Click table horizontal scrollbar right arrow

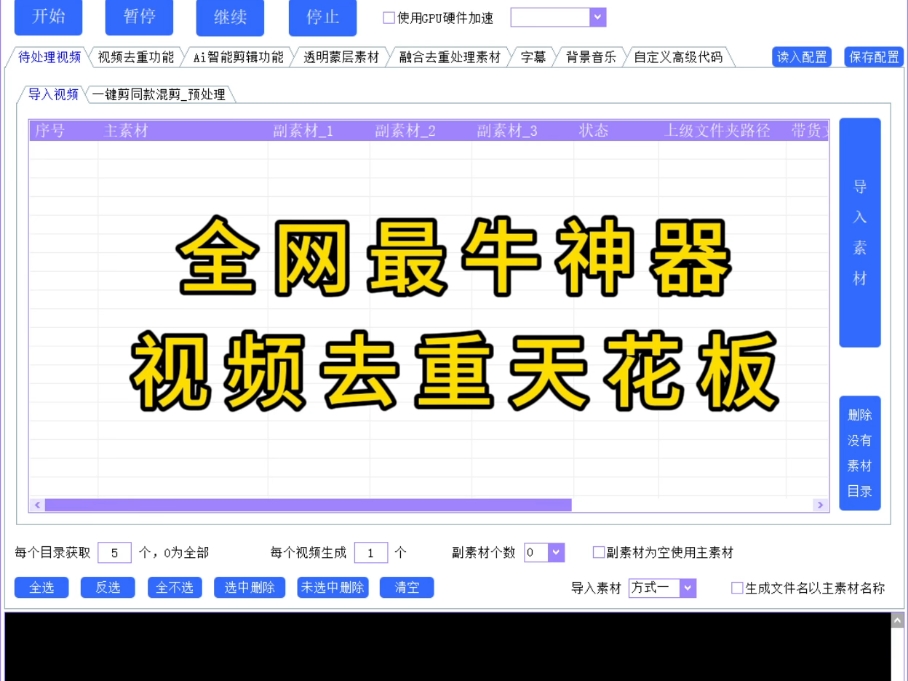tap(820, 505)
